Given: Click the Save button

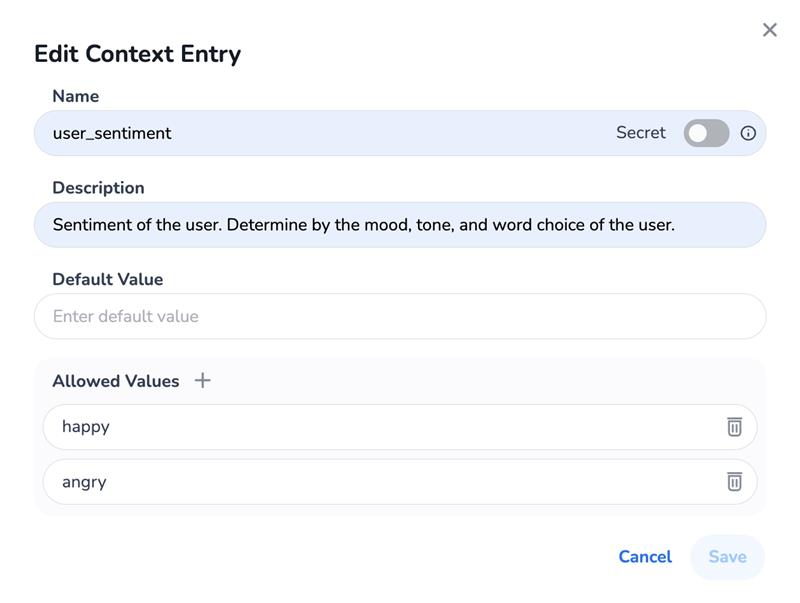Looking at the screenshot, I should pyautogui.click(x=727, y=557).
